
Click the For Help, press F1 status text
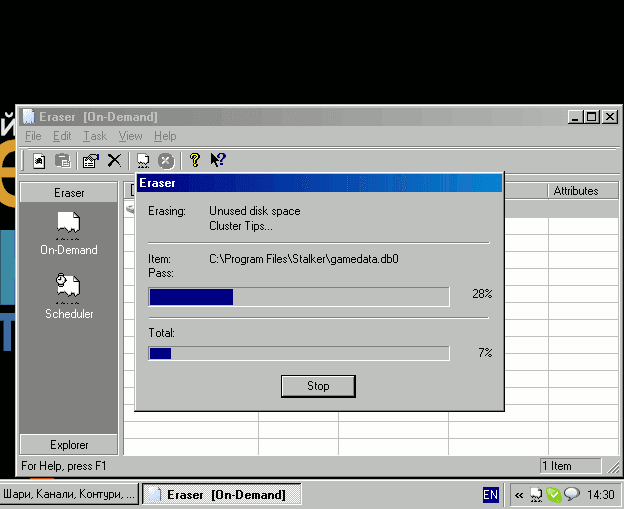tap(64, 466)
